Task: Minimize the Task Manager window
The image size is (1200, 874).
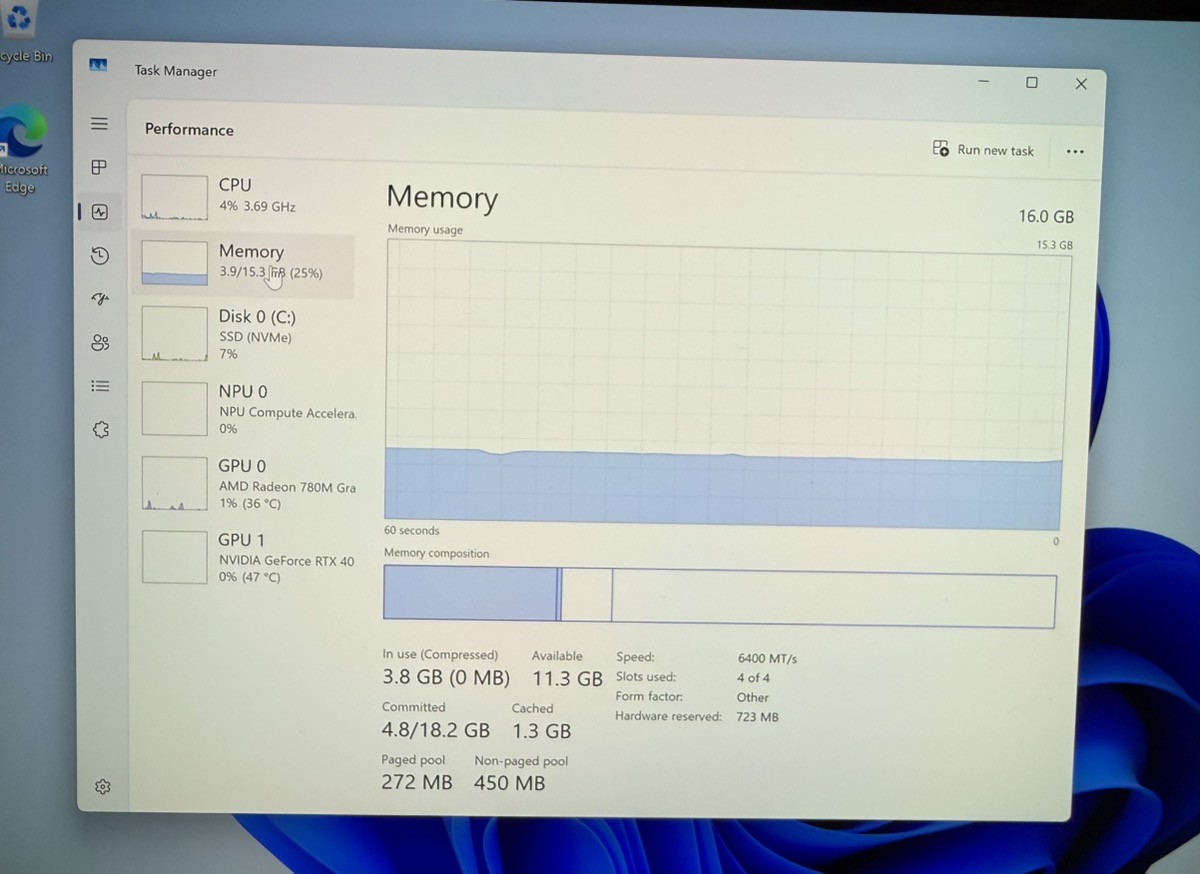Action: tap(984, 82)
